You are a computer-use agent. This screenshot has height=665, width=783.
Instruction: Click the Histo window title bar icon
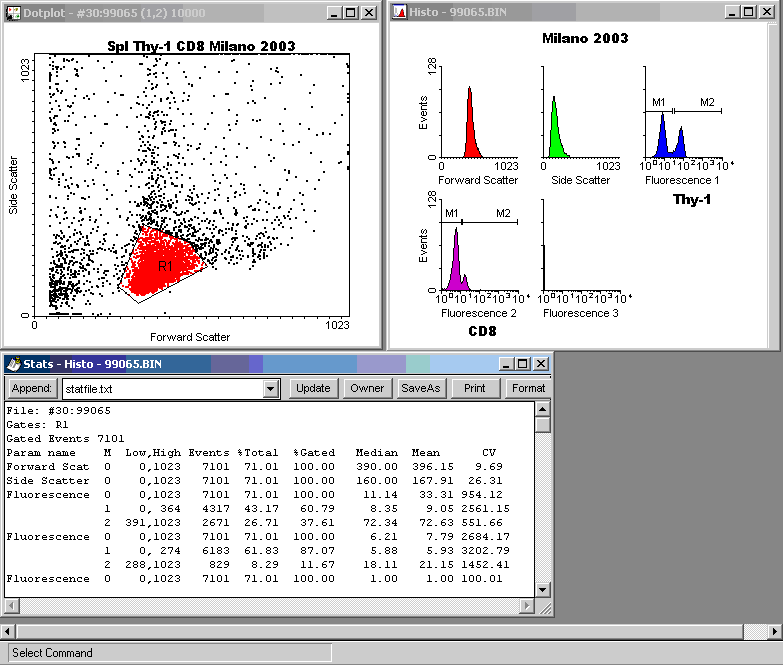click(400, 12)
